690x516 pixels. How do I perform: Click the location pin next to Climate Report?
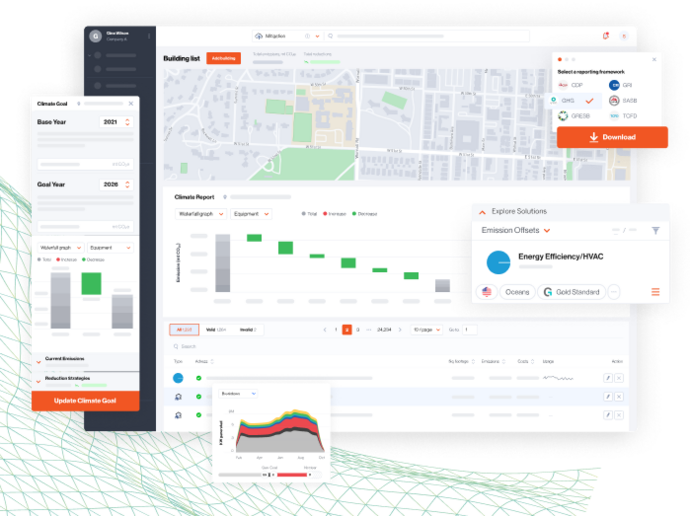click(x=225, y=197)
